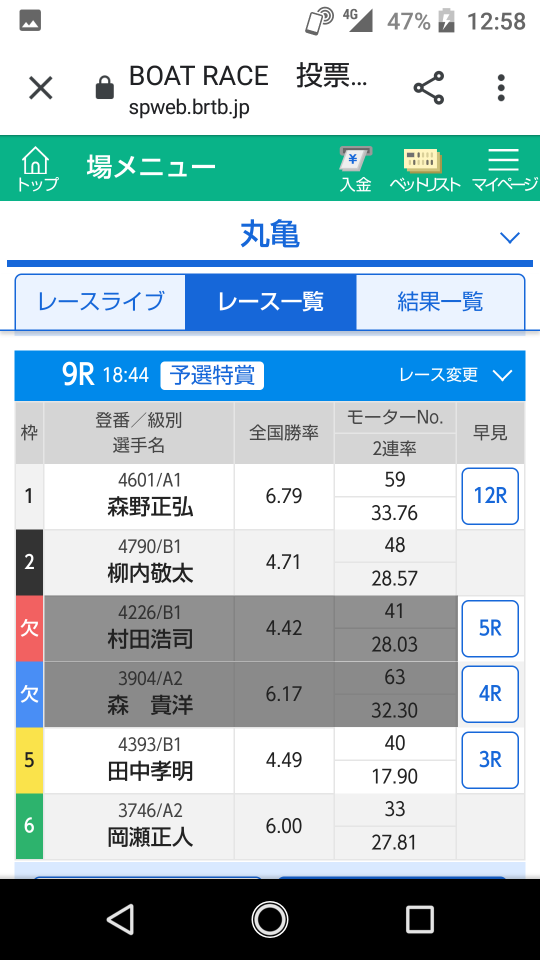Tap the 3R early-view button
This screenshot has height=960, width=540.
pyautogui.click(x=490, y=760)
